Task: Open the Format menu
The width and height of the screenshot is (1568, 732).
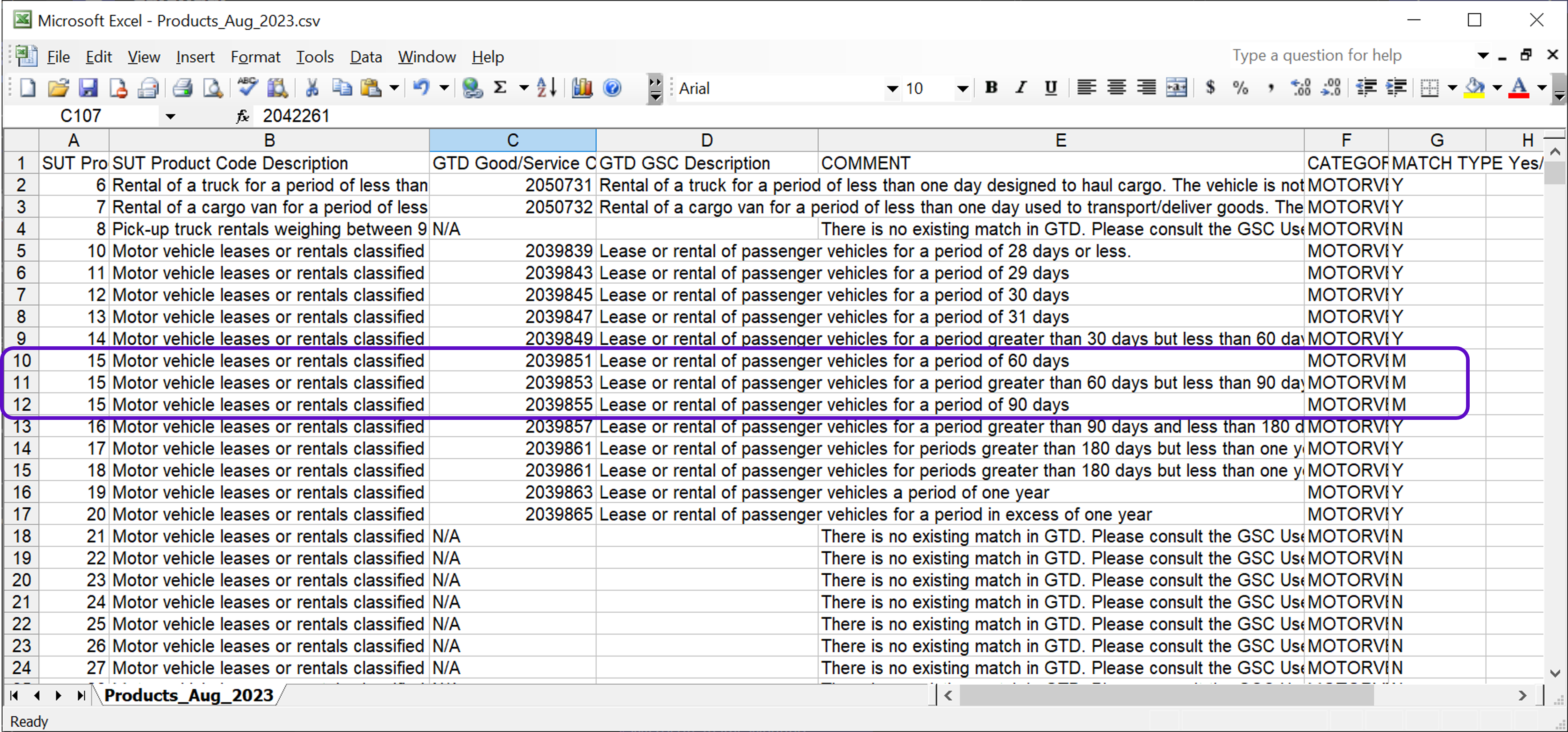Action: coord(255,57)
